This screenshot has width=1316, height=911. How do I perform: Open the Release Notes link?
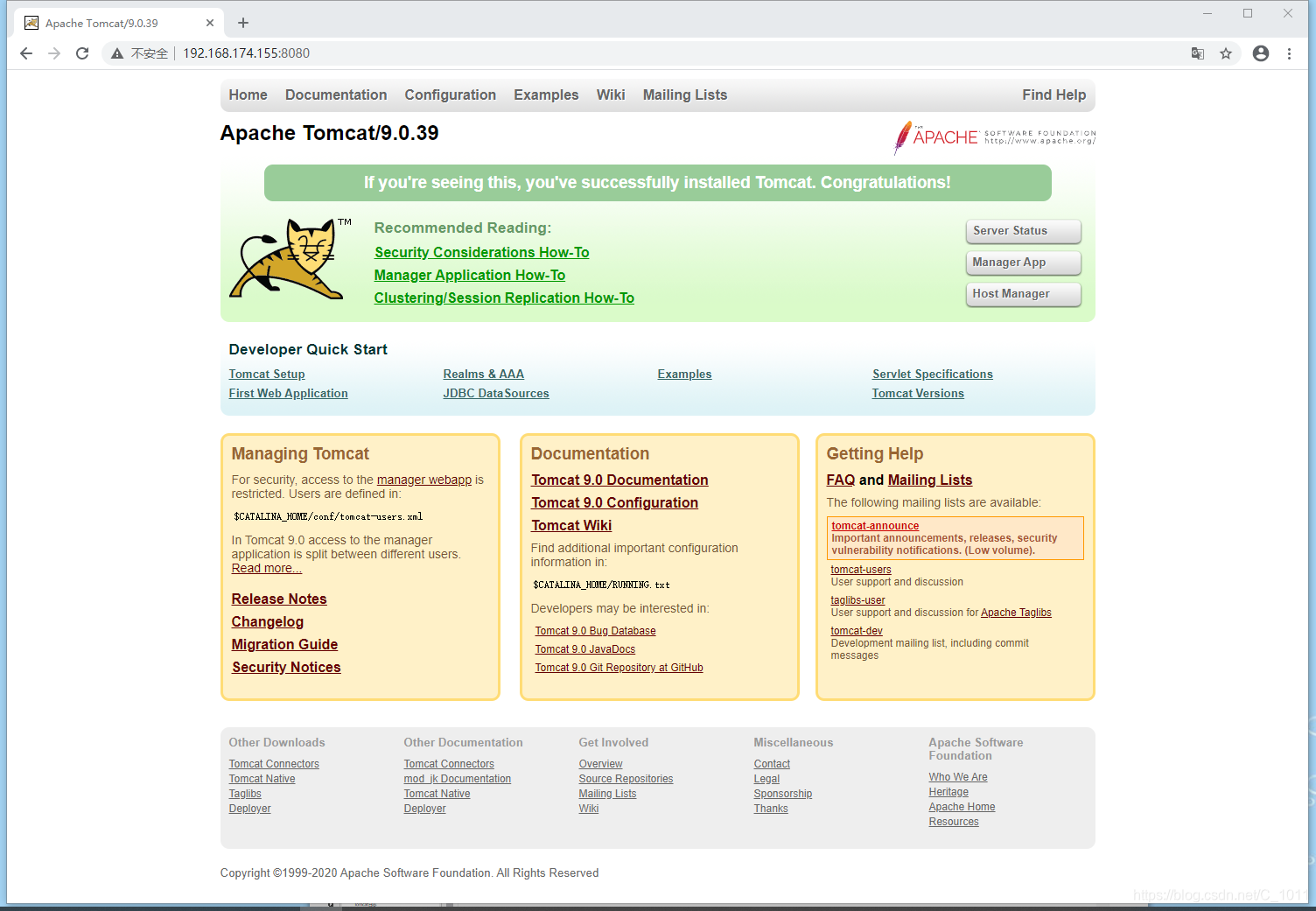pyautogui.click(x=279, y=599)
